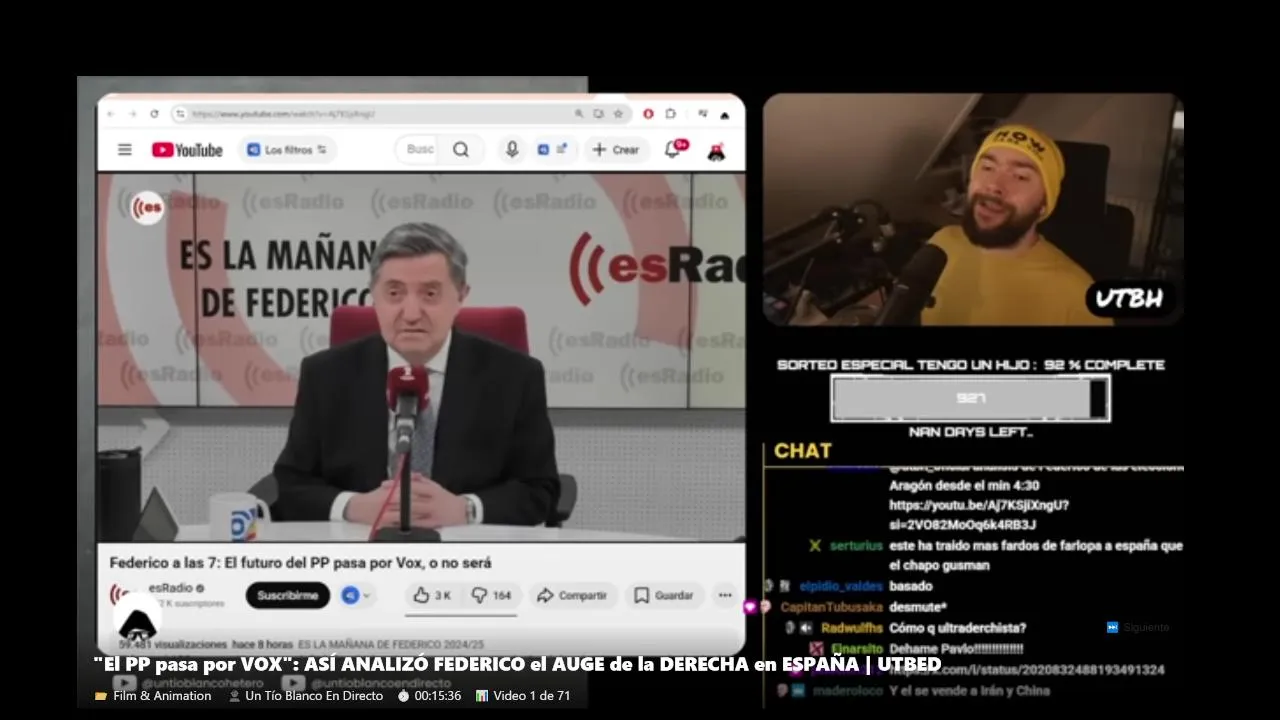Save the video with Guardar
The width and height of the screenshot is (1280, 720).
point(664,595)
